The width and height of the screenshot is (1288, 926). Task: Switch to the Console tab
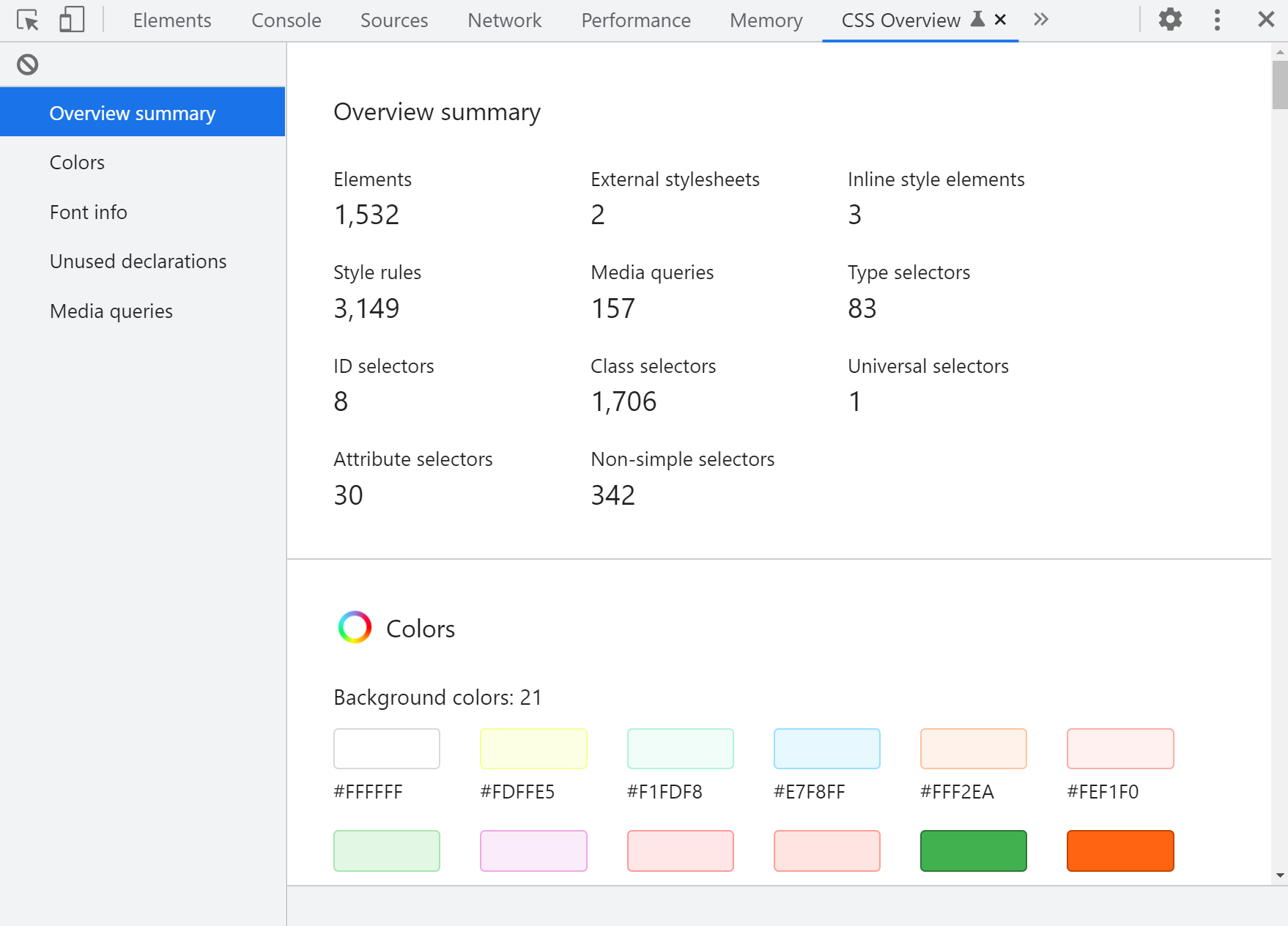coord(286,20)
